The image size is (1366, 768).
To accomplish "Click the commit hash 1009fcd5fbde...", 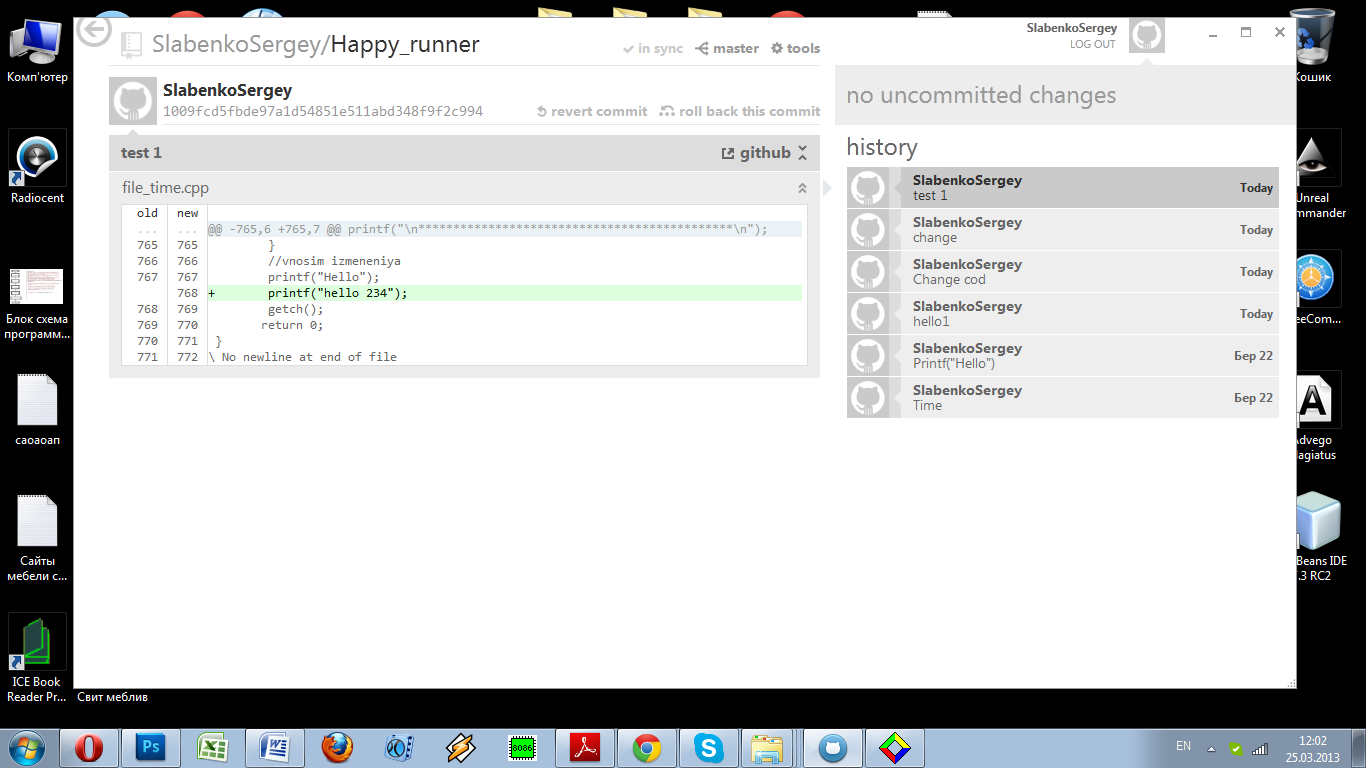I will click(323, 111).
